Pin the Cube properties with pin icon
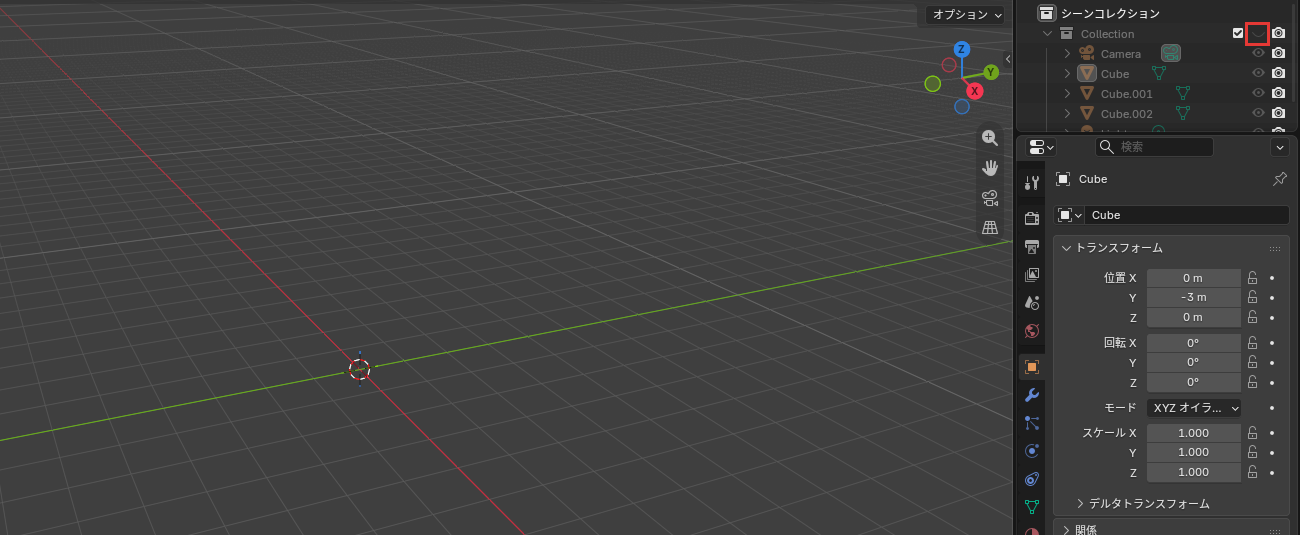 click(1279, 179)
